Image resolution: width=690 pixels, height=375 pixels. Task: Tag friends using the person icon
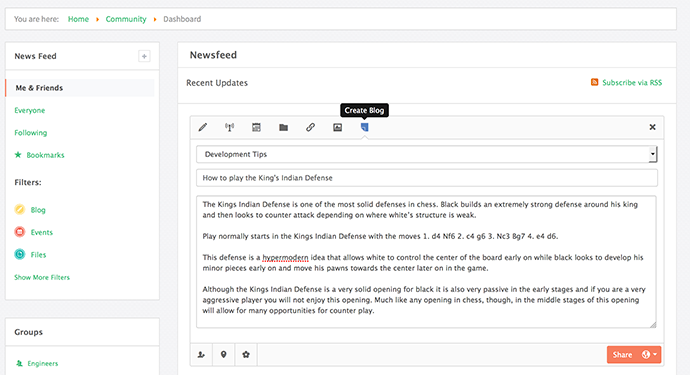pyautogui.click(x=201, y=354)
